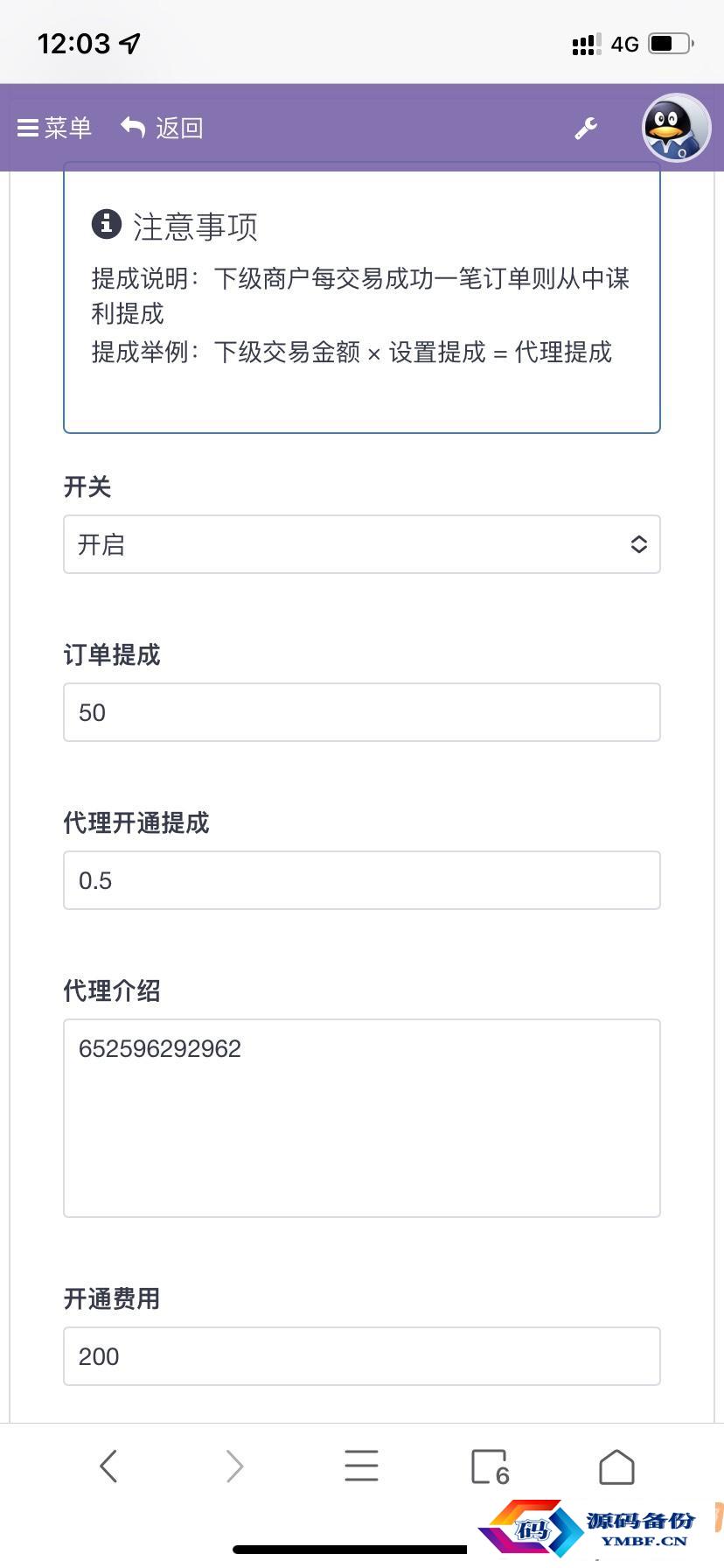This screenshot has width=724, height=1568.
Task: Tap the 注意事项 notice heading
Action: (x=195, y=227)
